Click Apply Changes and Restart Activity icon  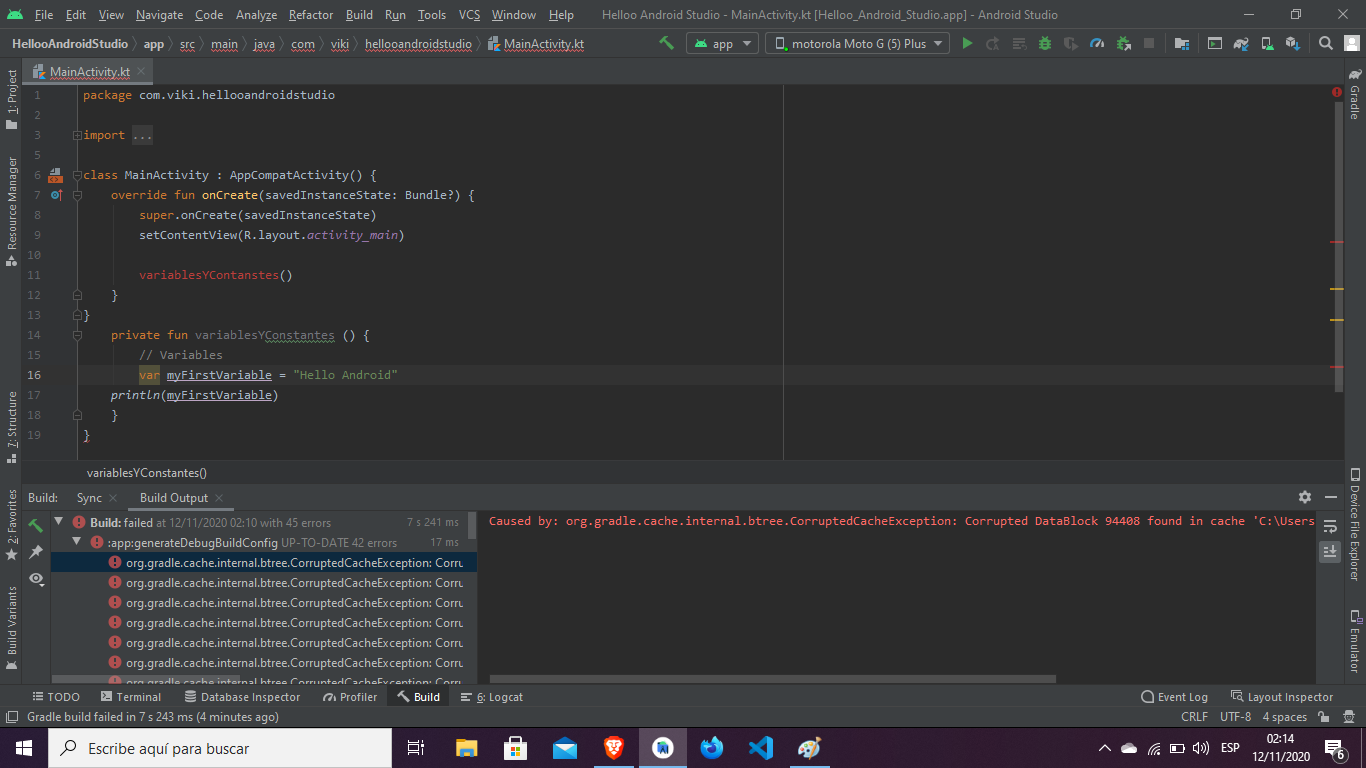click(993, 43)
